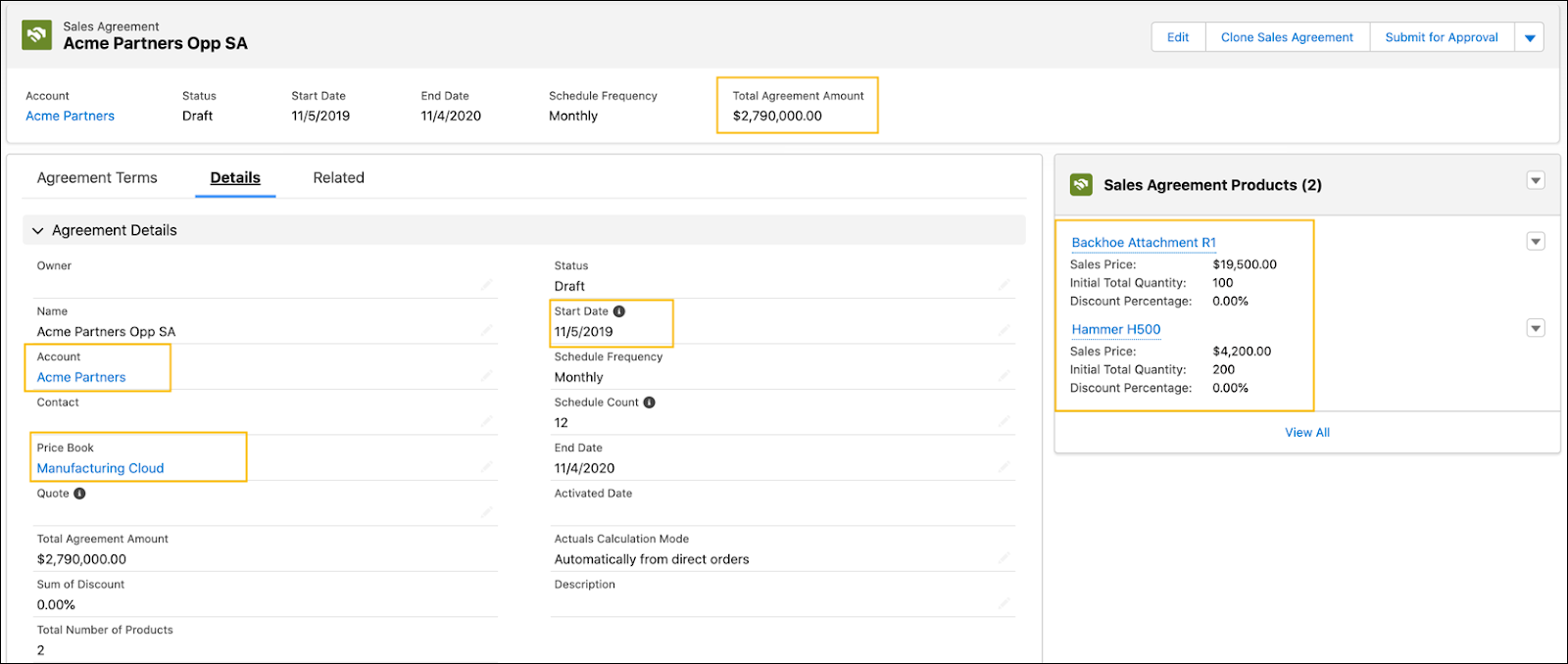This screenshot has width=1568, height=664.
Task: Click the pencil icon to edit Owner
Action: (487, 285)
